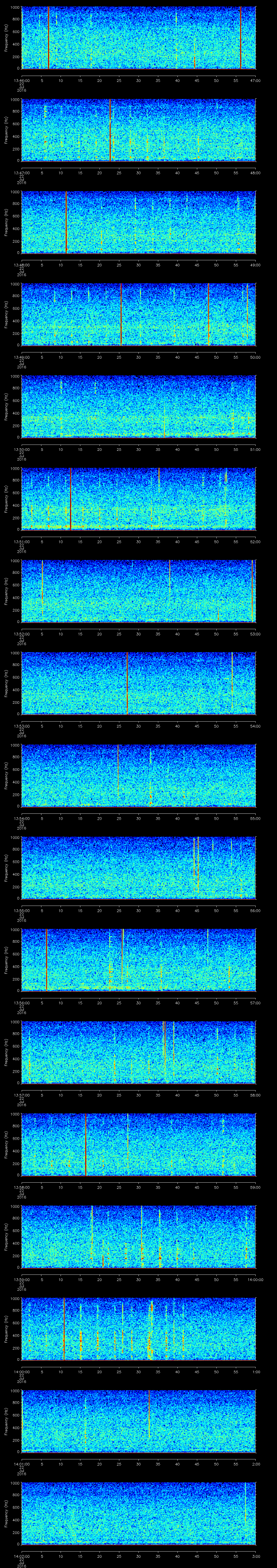Click red spike near 22 seconds in 13:47:00 panel
277x1568 pixels.
point(110,130)
